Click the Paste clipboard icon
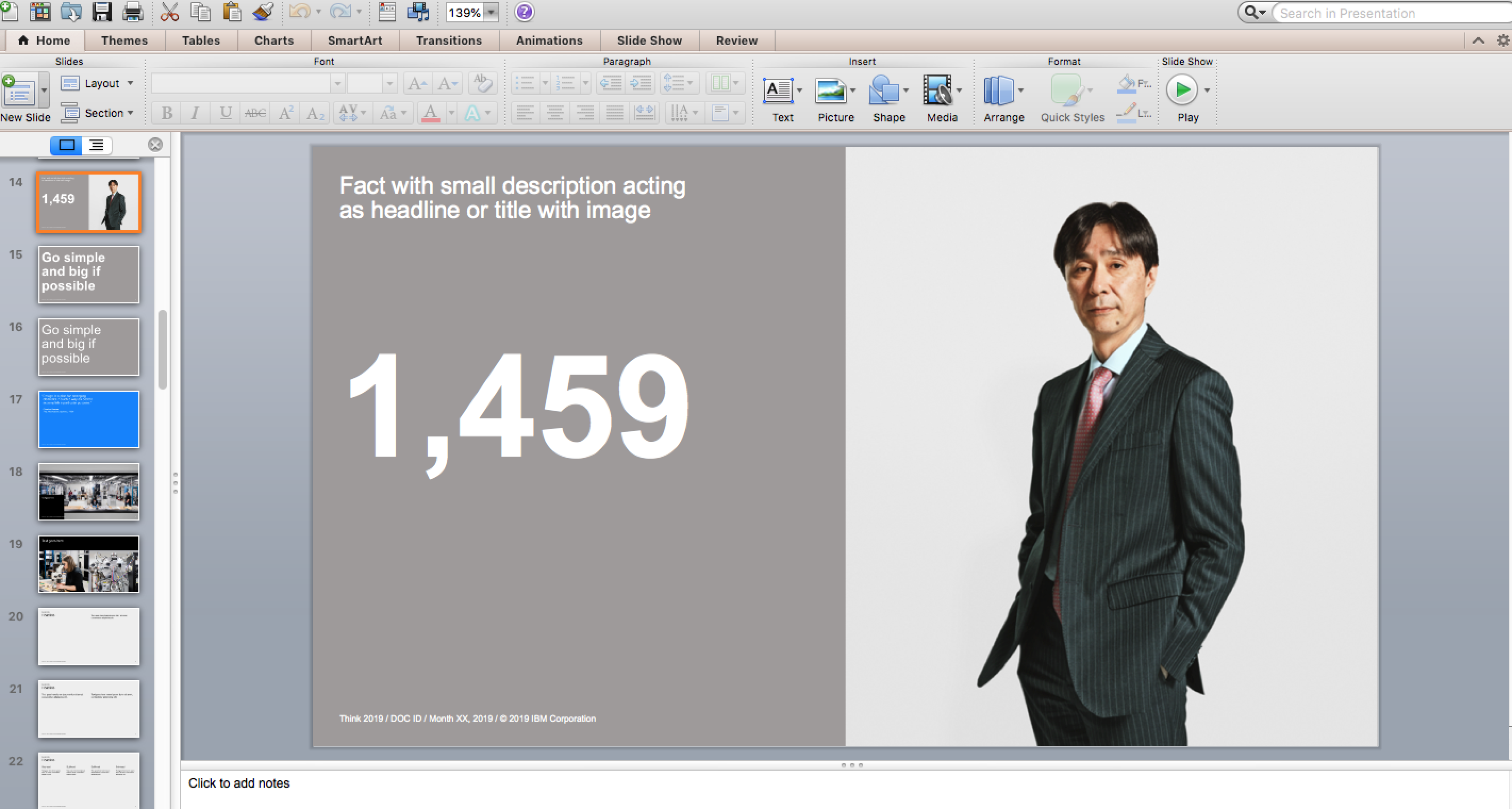 click(x=232, y=12)
